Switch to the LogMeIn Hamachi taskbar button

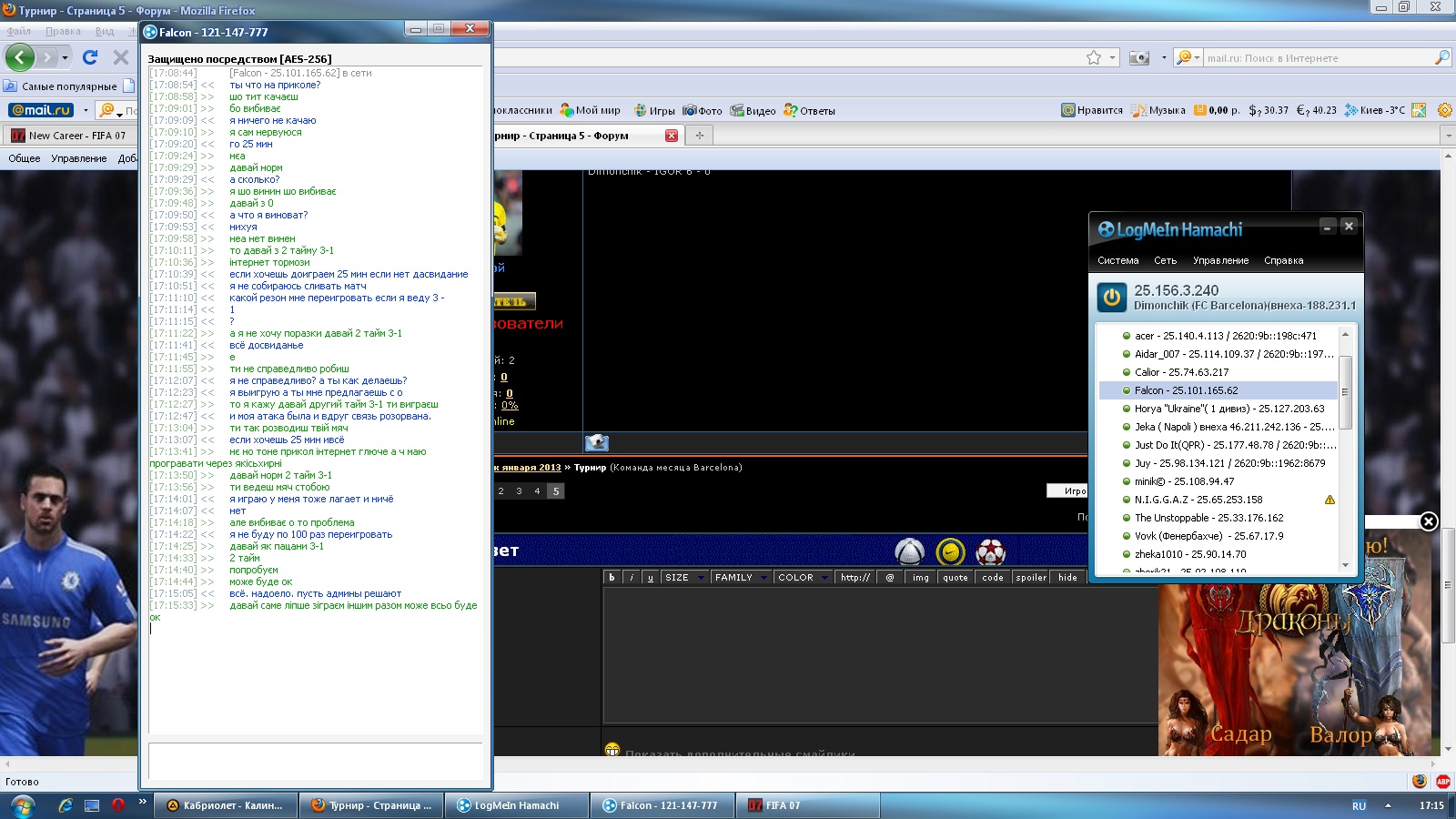(519, 805)
